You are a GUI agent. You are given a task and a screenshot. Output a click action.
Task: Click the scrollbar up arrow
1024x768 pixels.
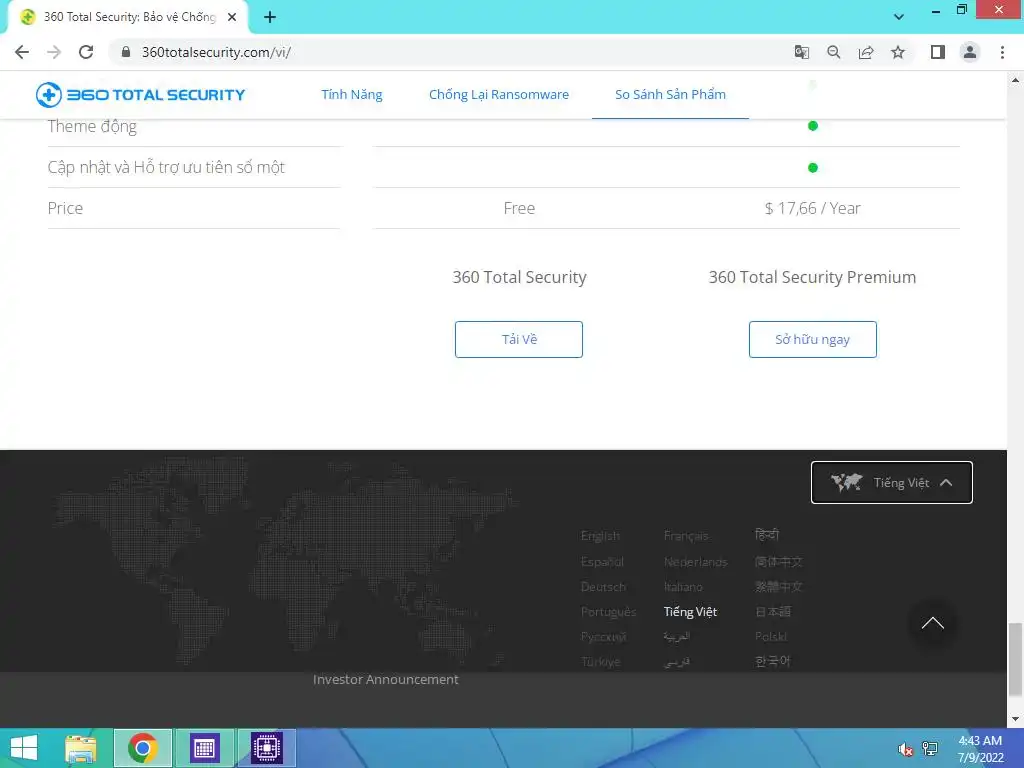(1015, 80)
